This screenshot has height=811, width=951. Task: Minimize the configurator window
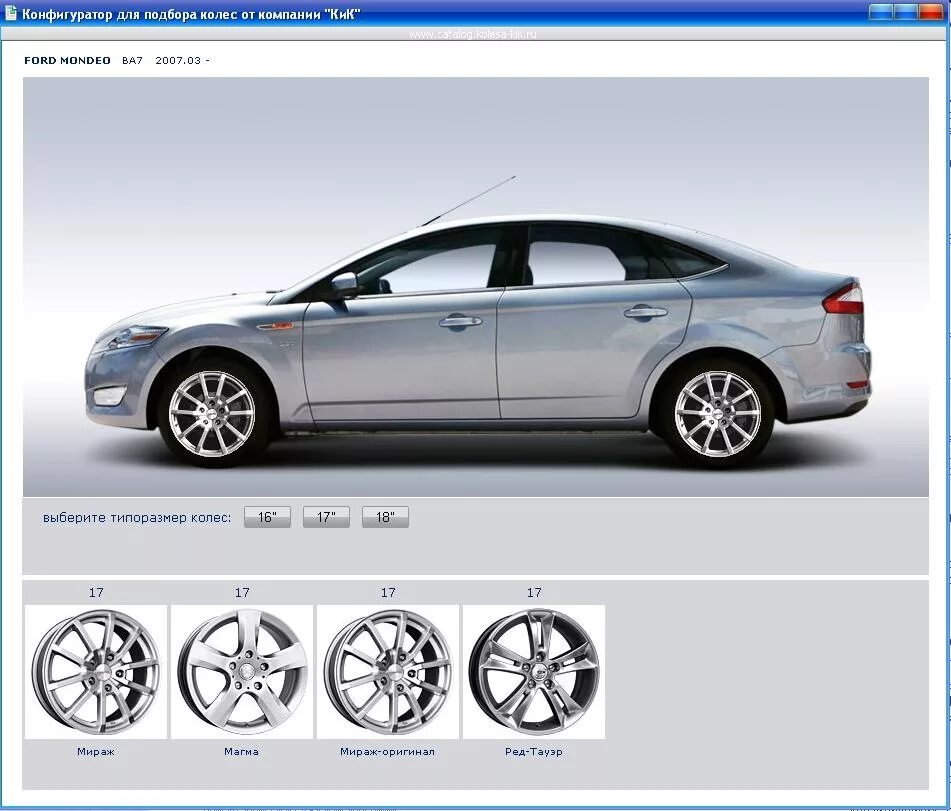coord(881,12)
